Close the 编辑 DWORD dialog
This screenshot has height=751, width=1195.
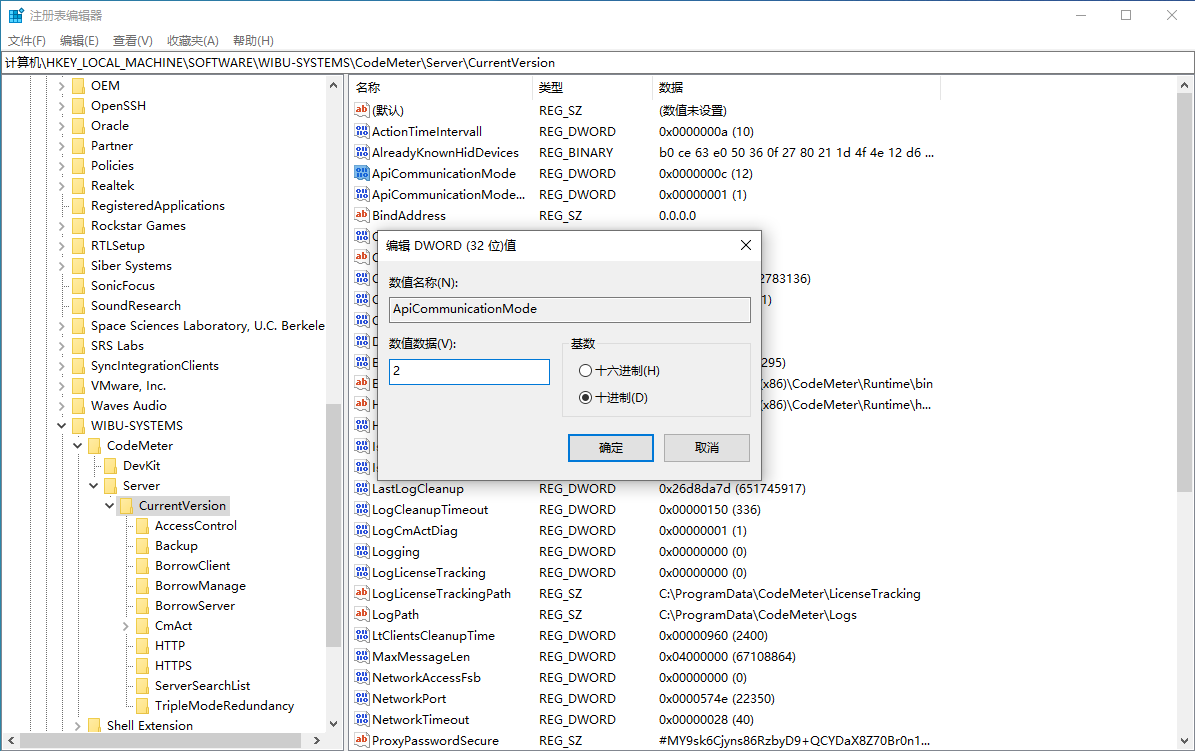tap(745, 245)
